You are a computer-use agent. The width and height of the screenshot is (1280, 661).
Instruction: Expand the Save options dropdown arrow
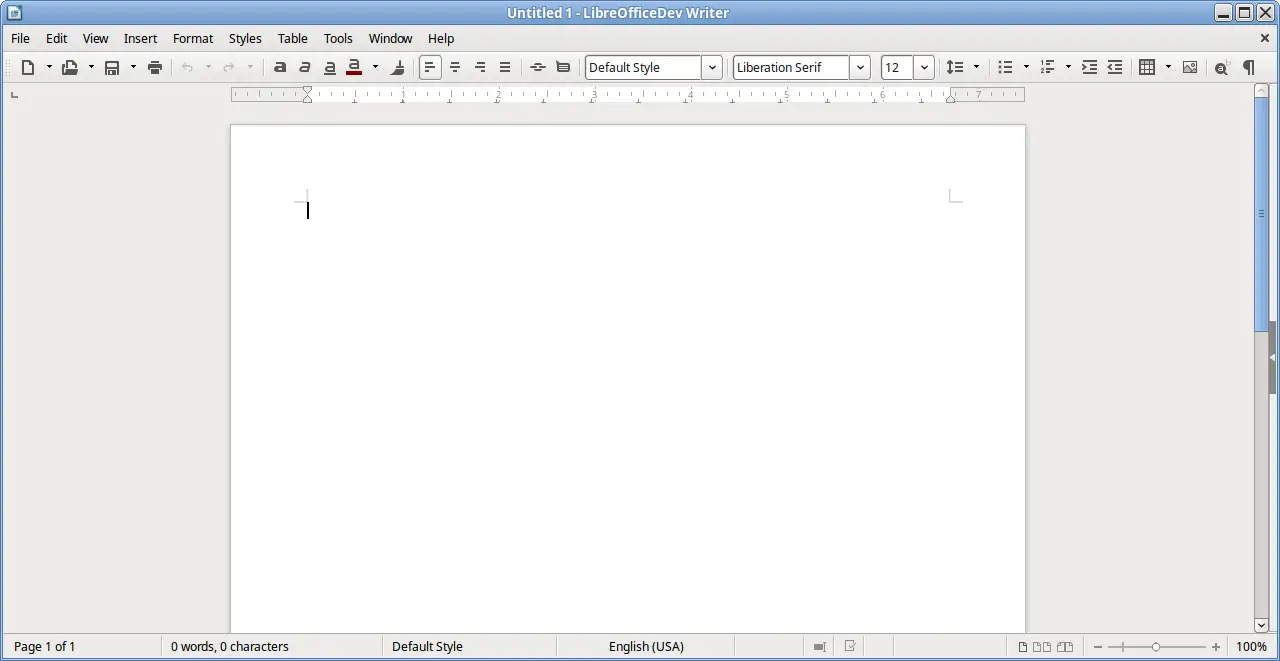point(133,67)
